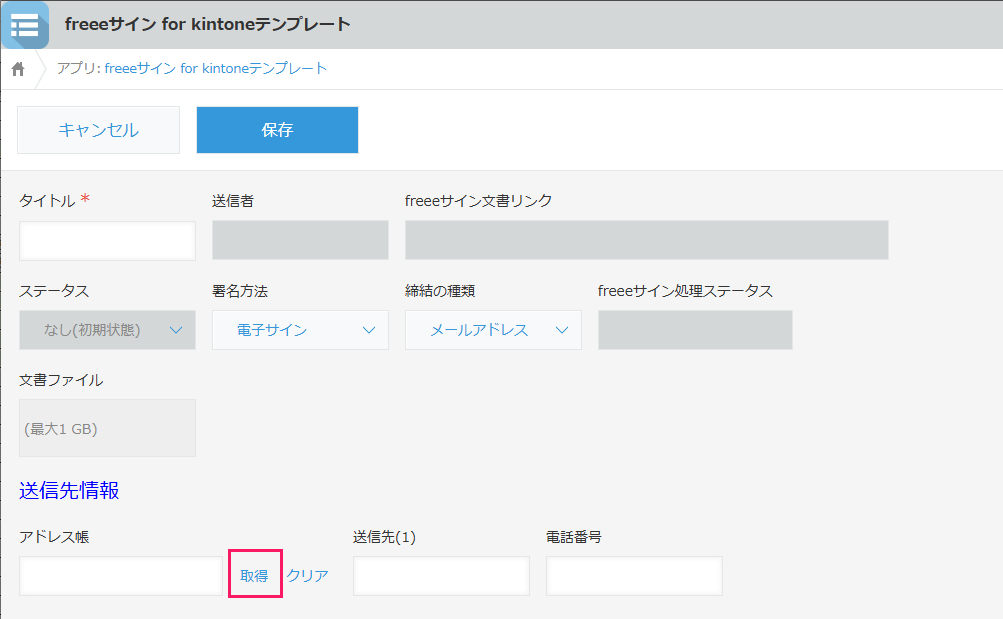Viewport: 1003px width, 619px height.
Task: Open the ステータス dropdown showing なし(初期状態)
Action: coord(107,330)
